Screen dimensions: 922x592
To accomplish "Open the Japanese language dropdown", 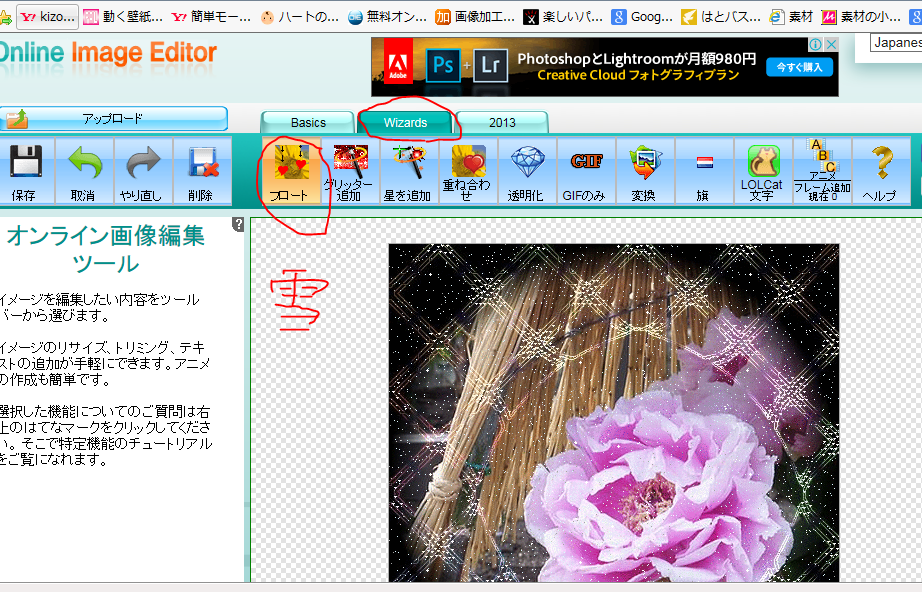I will coord(896,42).
